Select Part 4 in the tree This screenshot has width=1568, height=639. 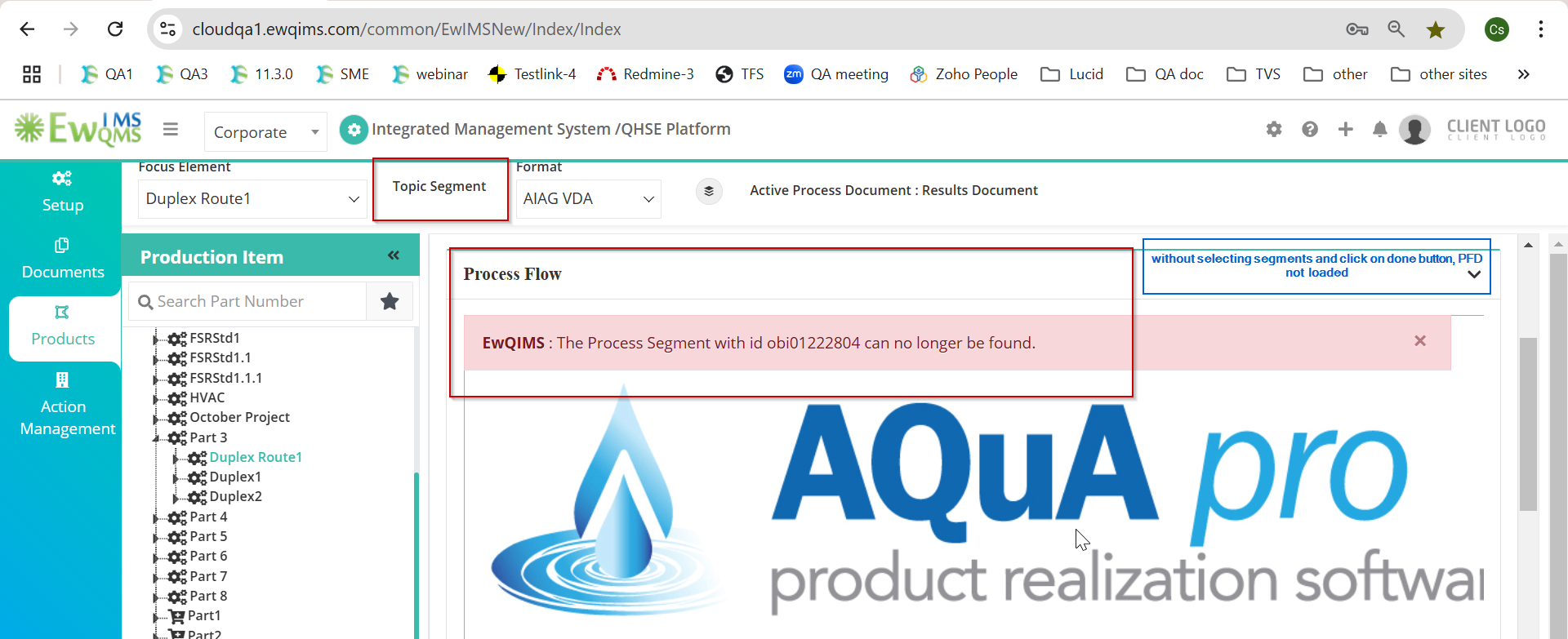click(x=208, y=517)
